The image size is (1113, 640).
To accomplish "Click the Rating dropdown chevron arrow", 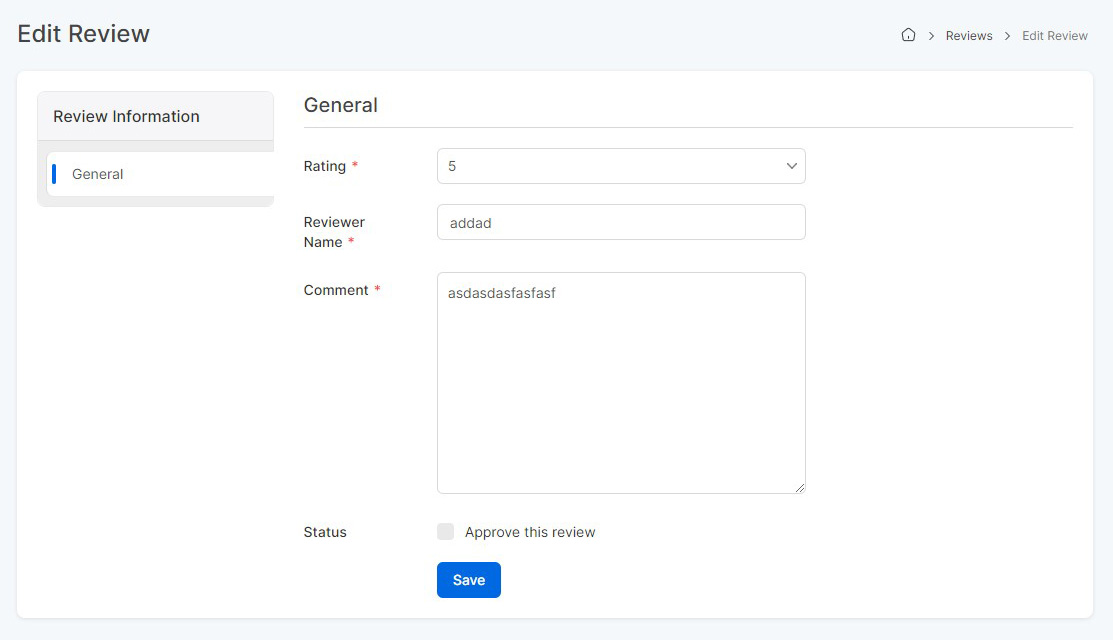I will click(x=791, y=166).
